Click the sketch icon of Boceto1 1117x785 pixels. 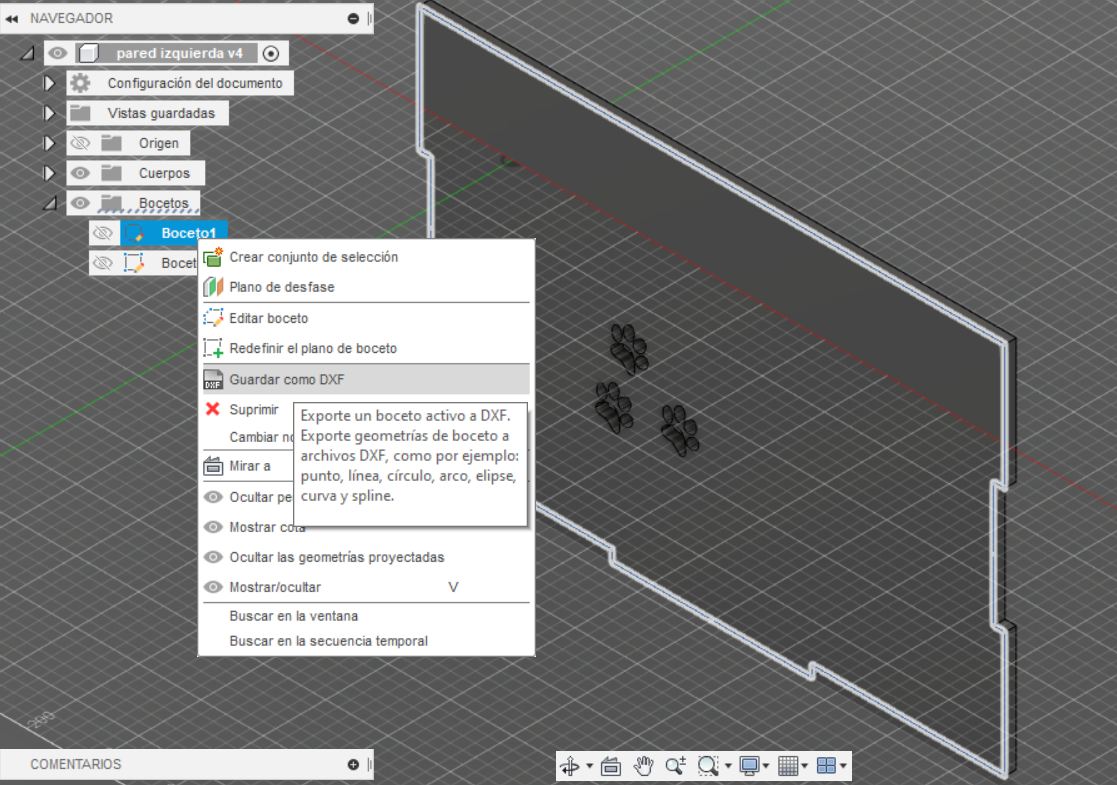[134, 233]
